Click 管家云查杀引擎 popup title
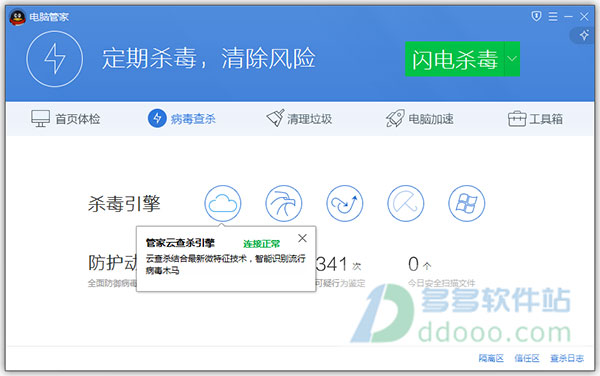This screenshot has width=600, height=376. pos(180,243)
